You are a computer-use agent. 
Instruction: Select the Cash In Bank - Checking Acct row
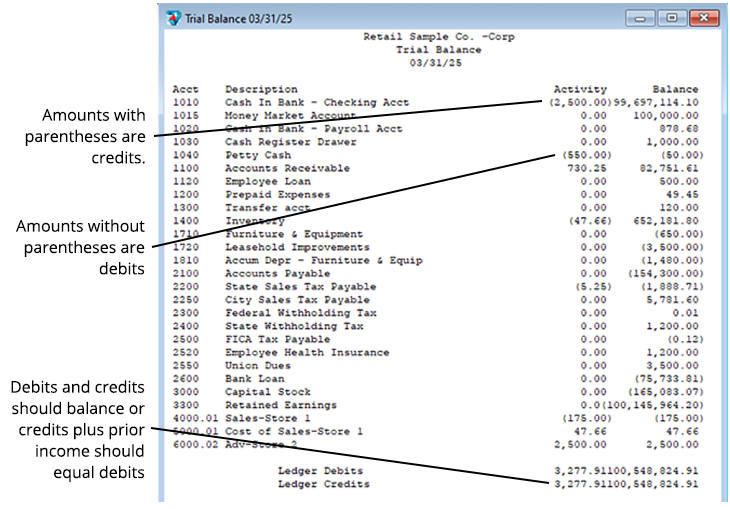coord(316,102)
